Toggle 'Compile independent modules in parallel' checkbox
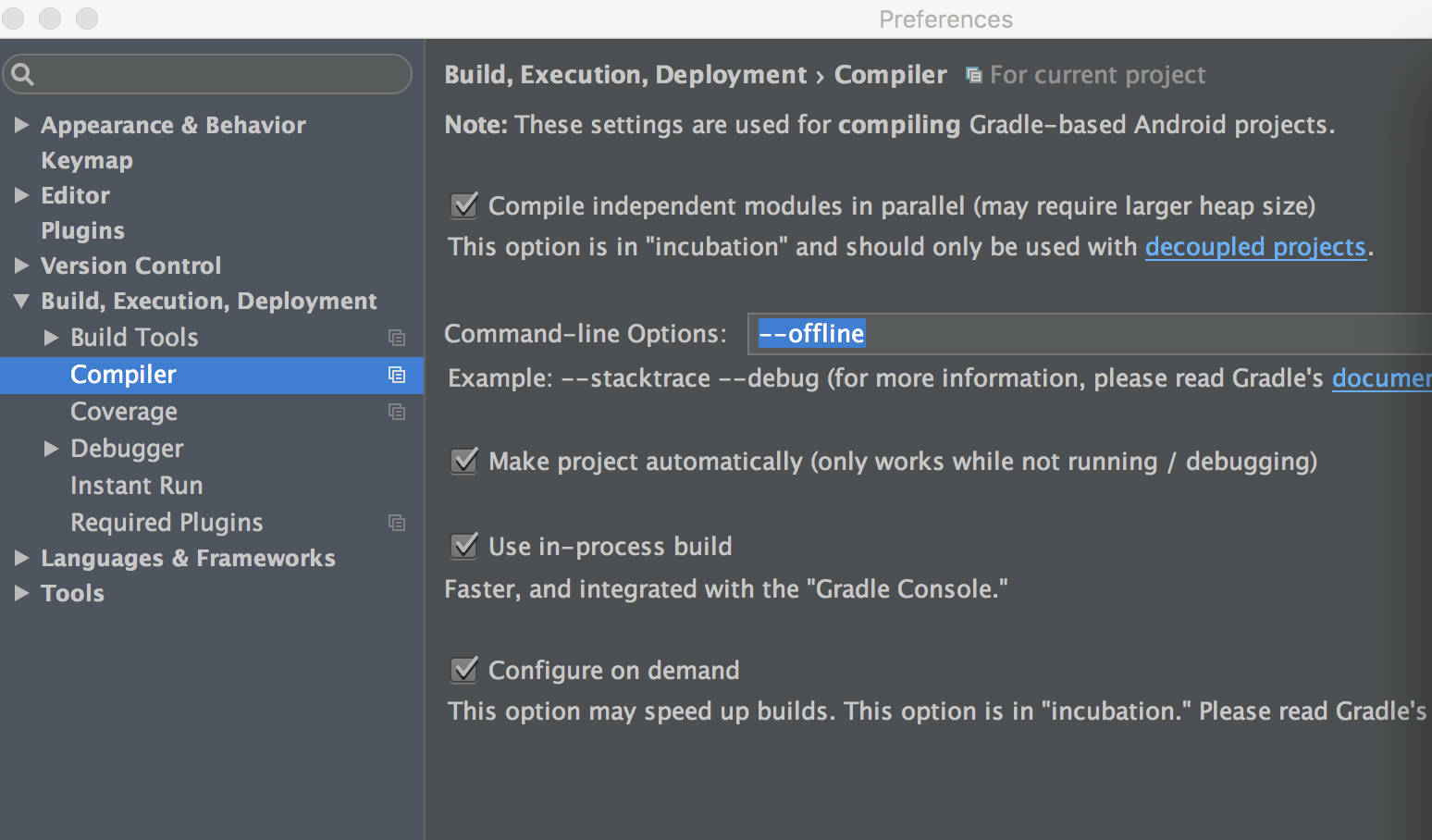Viewport: 1432px width, 840px height. coord(464,205)
